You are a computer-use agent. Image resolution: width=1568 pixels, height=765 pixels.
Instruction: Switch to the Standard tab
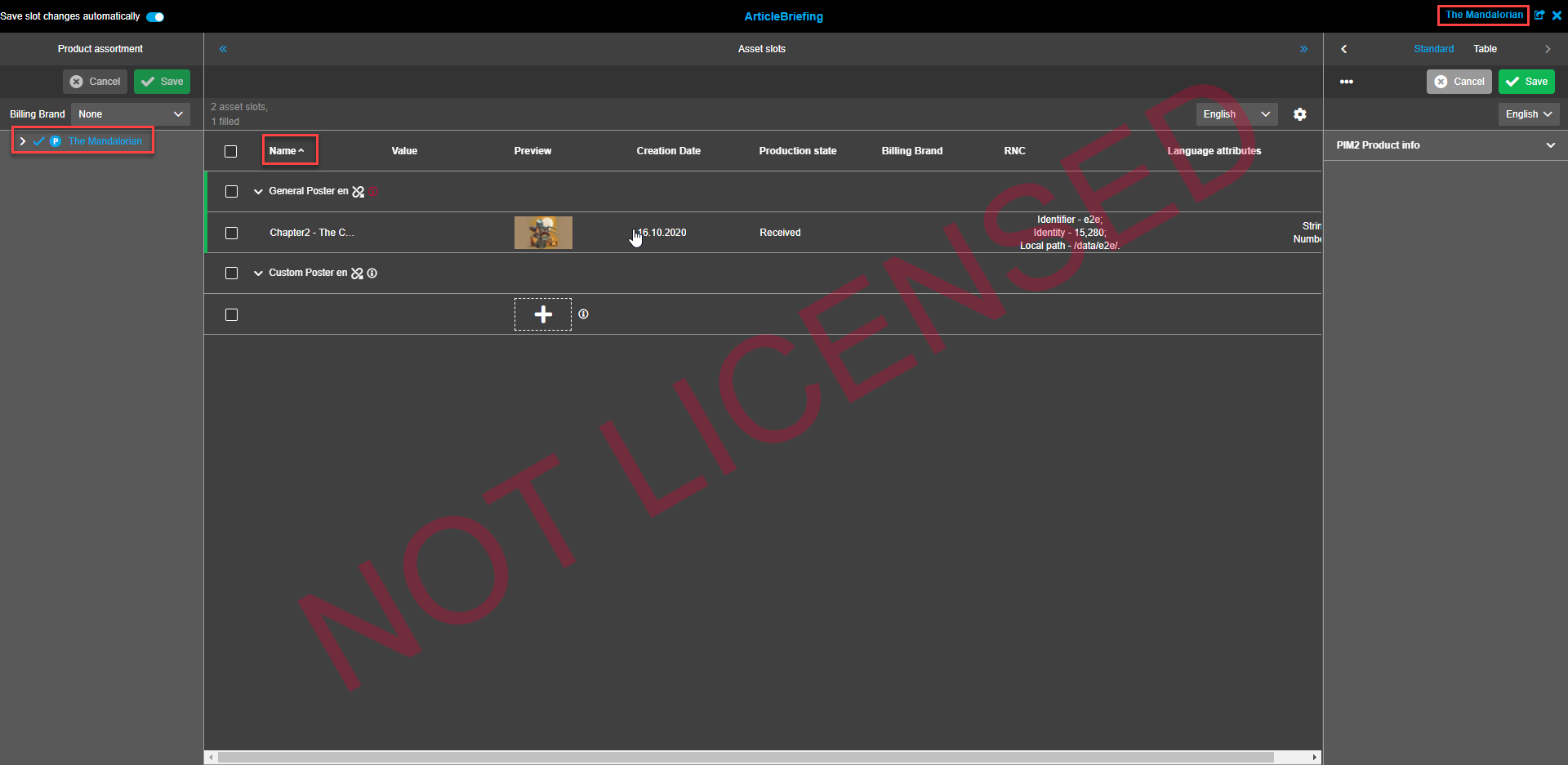coord(1434,49)
